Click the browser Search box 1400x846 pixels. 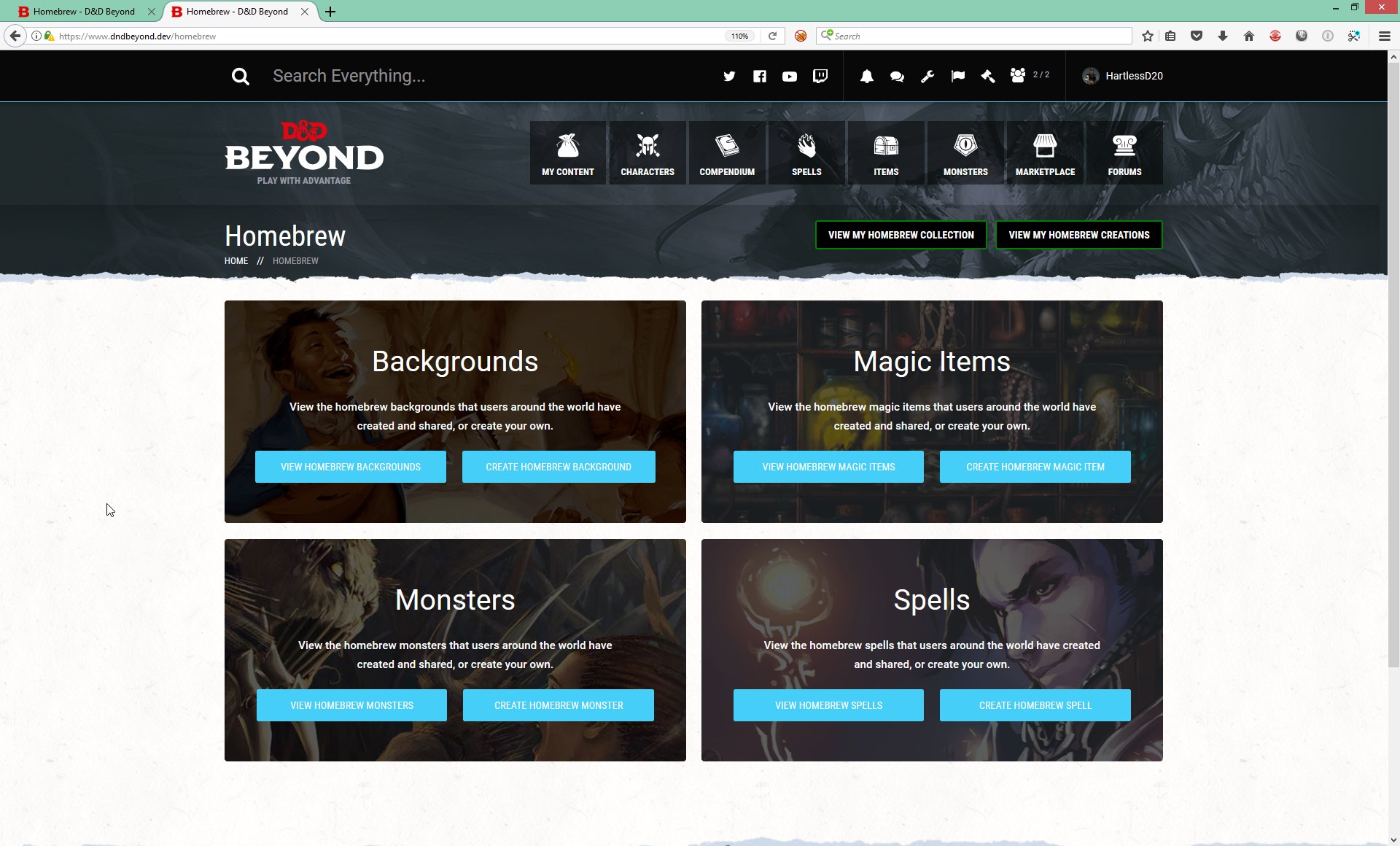coord(973,36)
